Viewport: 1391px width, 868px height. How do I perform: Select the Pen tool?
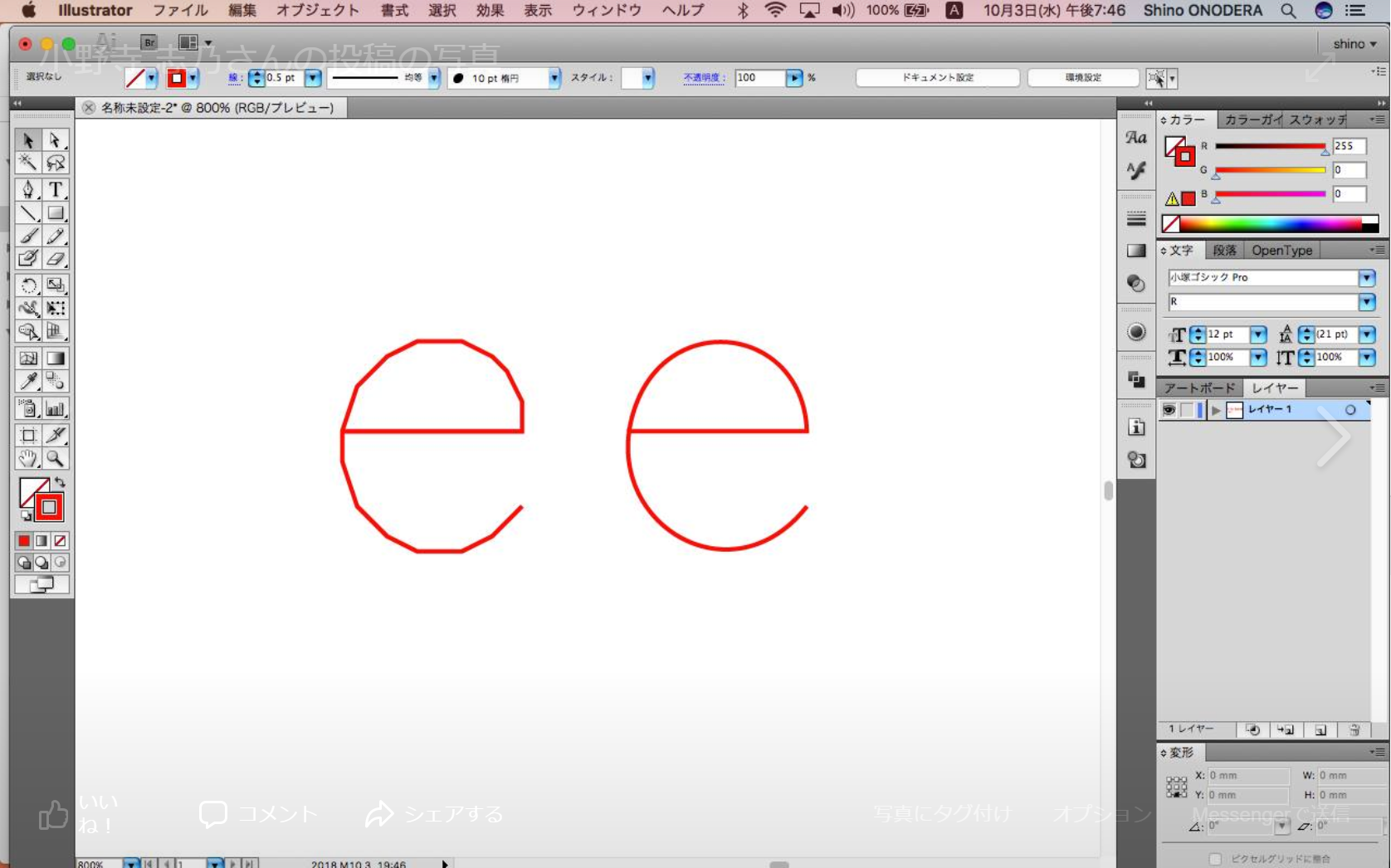click(x=28, y=189)
